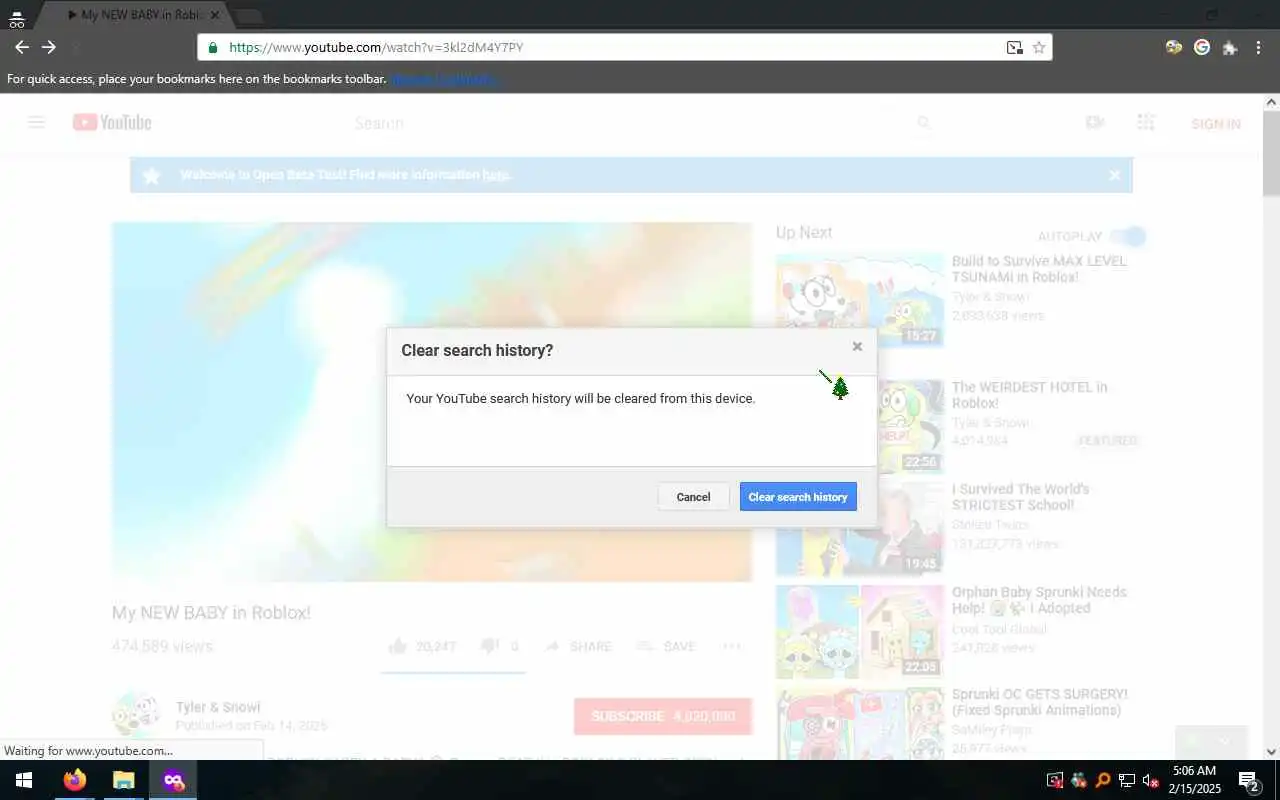The width and height of the screenshot is (1280, 800).
Task: Close the My NEW BABY in Roblox tab
Action: coord(215,15)
